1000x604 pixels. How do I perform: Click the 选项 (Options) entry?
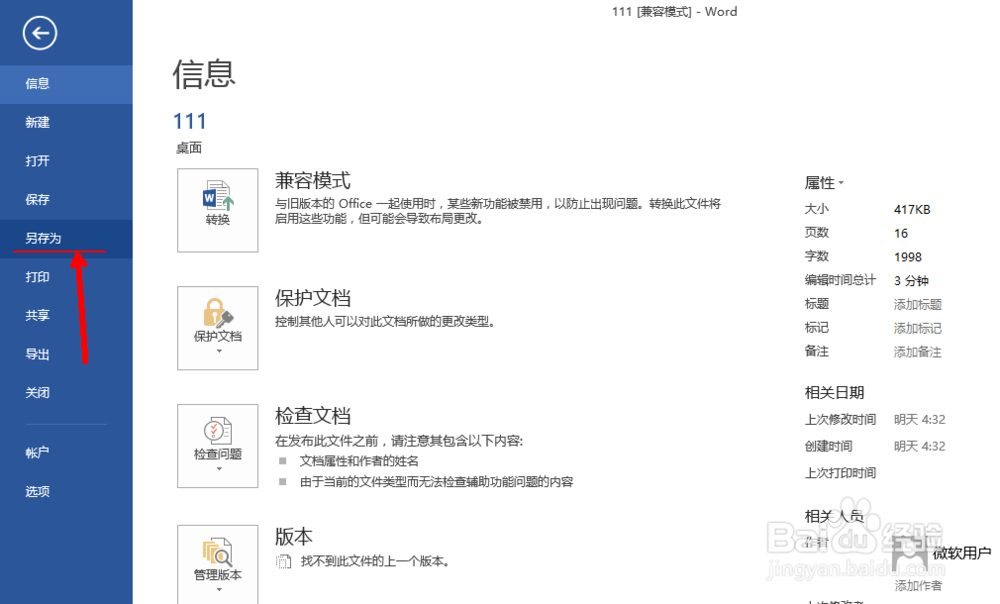point(38,491)
